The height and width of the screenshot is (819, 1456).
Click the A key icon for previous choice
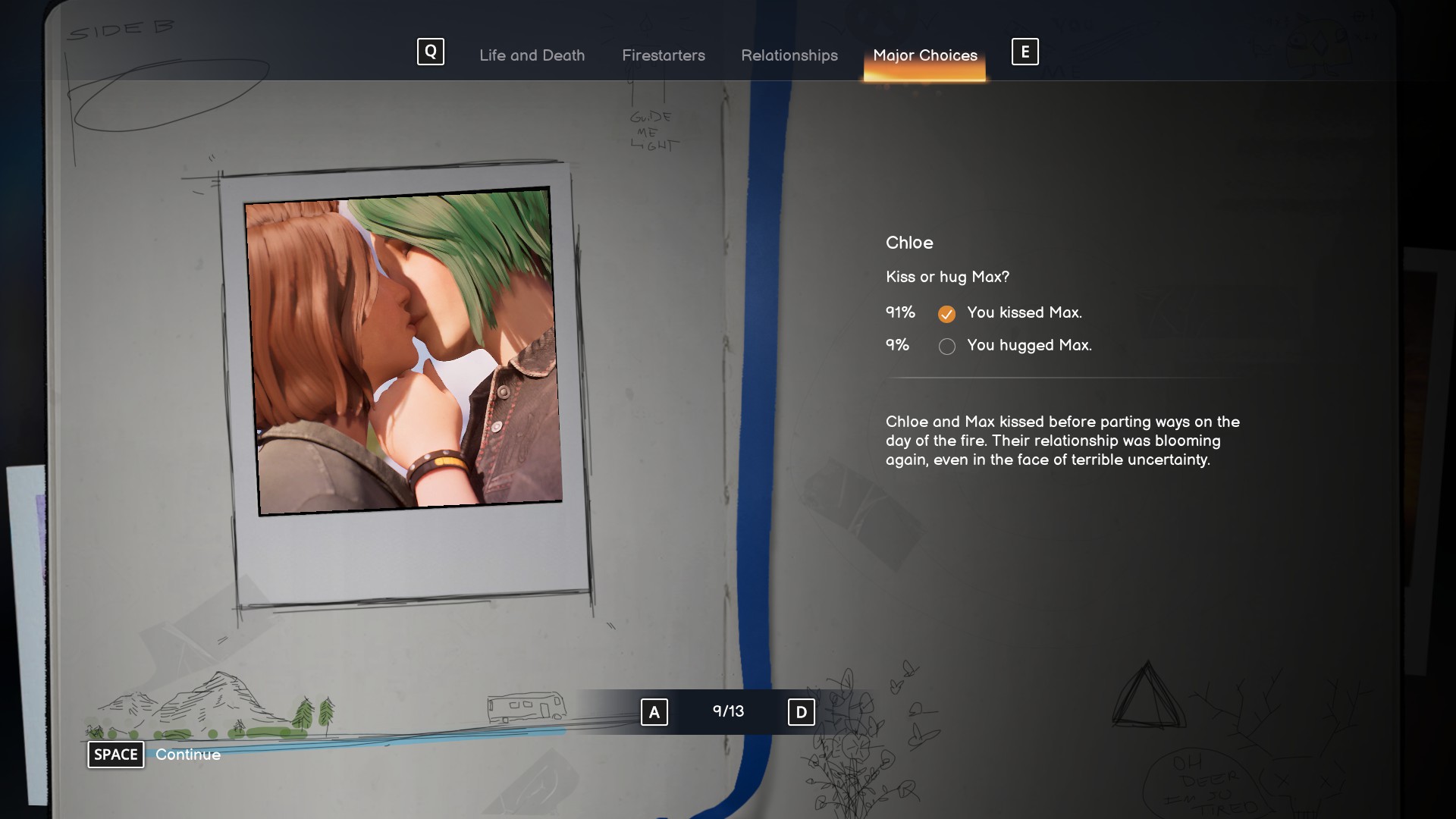click(x=654, y=712)
